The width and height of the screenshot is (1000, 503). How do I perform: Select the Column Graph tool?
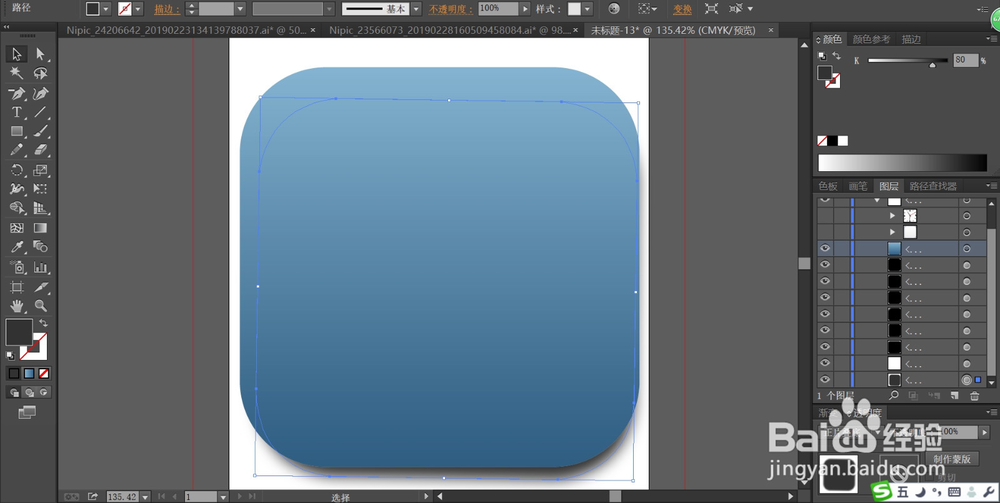[41, 267]
